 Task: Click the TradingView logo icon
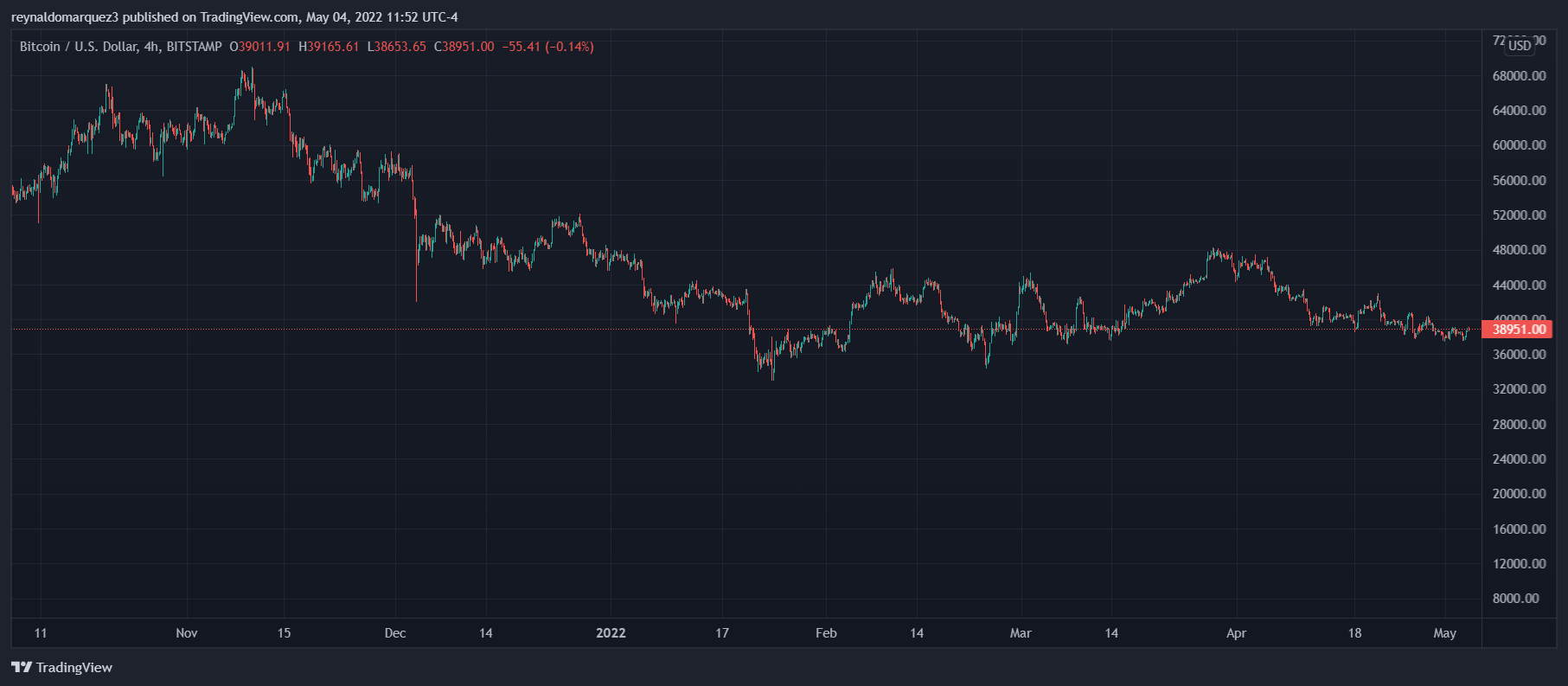[22, 667]
